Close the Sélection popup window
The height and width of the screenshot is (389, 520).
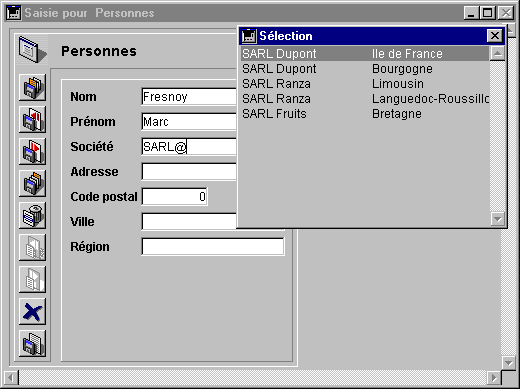pyautogui.click(x=495, y=35)
